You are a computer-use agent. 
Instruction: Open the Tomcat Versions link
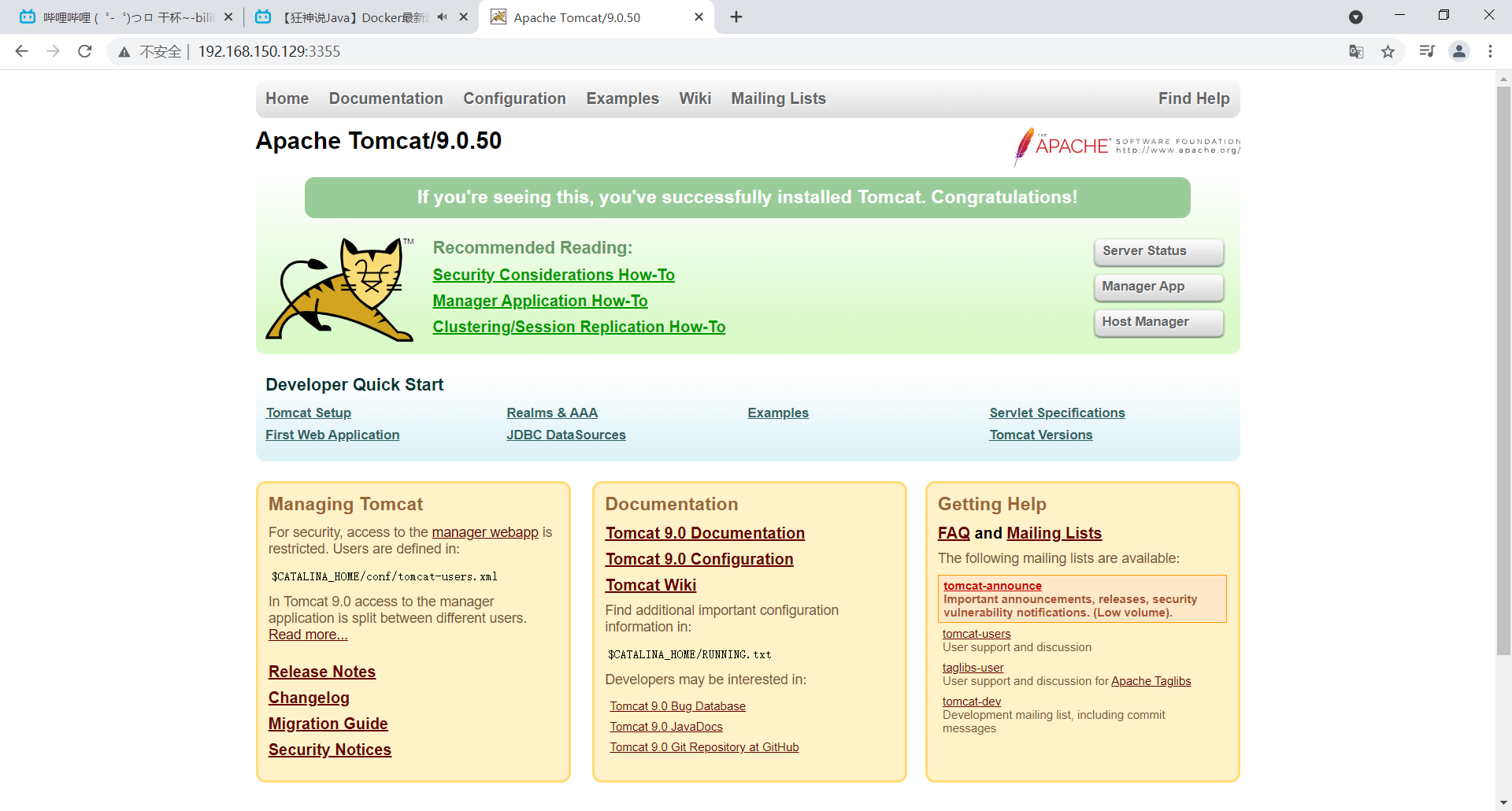(x=1041, y=435)
